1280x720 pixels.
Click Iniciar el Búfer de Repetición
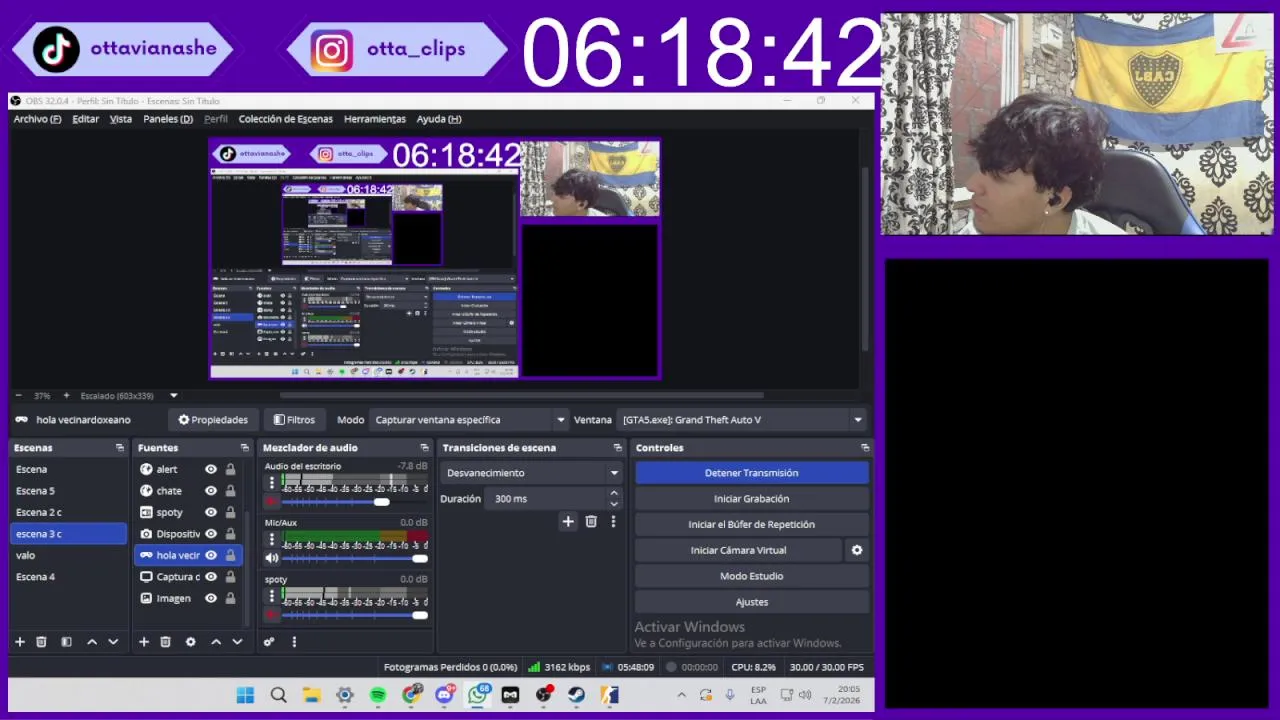pos(752,525)
